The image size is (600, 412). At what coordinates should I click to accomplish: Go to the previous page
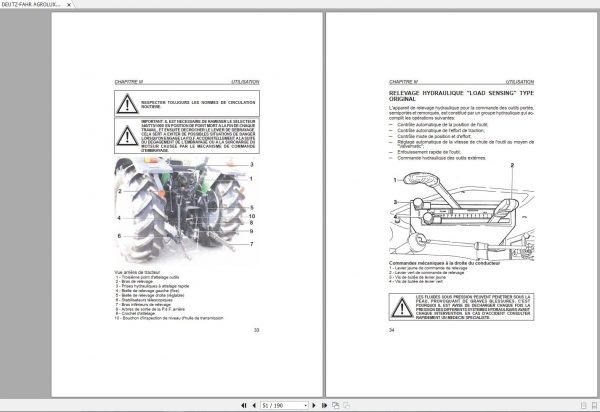click(x=254, y=405)
